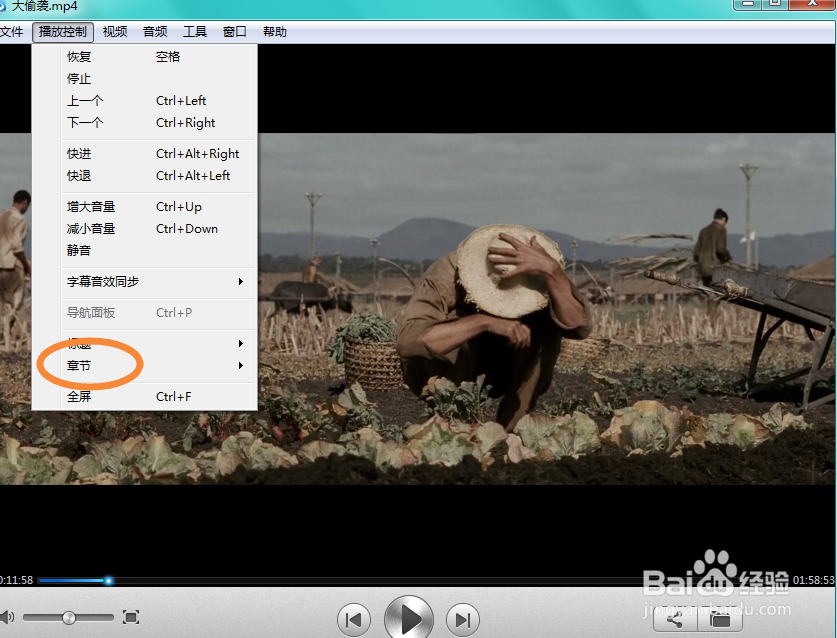The image size is (837, 638).
Task: Open the 窗口 menu
Action: pyautogui.click(x=235, y=32)
